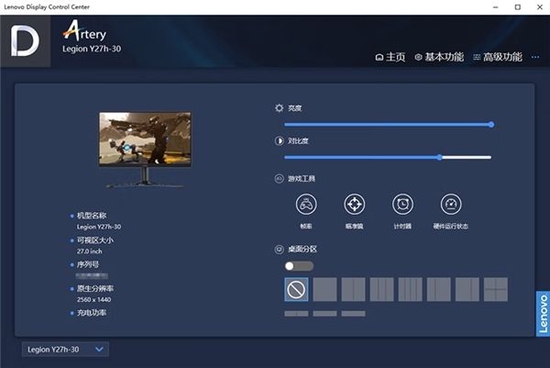Viewport: 550px width, 368px height.
Task: Choose the two-column desktop partition layout
Action: [x=353, y=289]
